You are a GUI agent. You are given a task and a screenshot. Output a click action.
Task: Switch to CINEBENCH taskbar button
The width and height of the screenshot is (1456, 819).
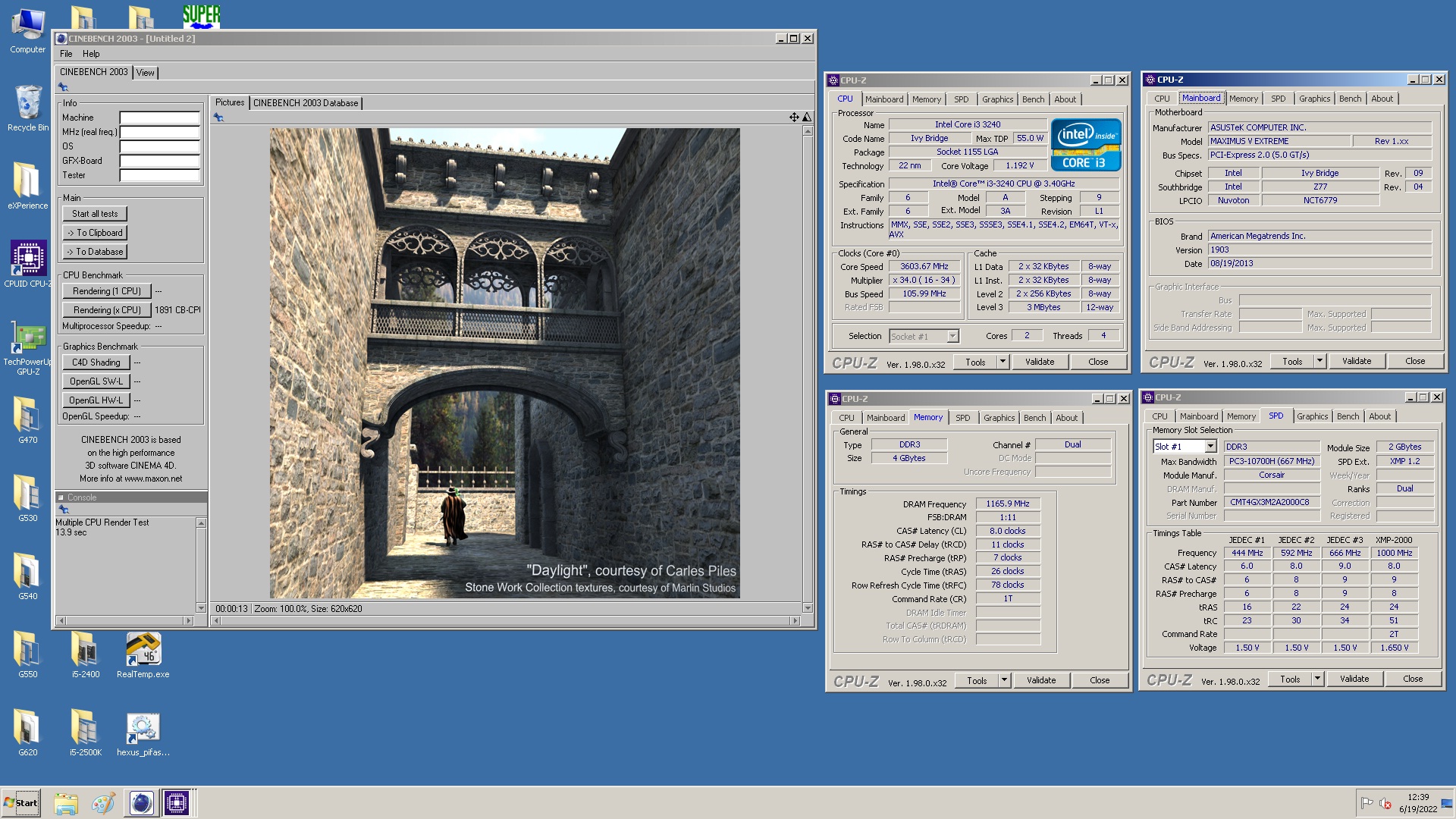click(x=141, y=802)
